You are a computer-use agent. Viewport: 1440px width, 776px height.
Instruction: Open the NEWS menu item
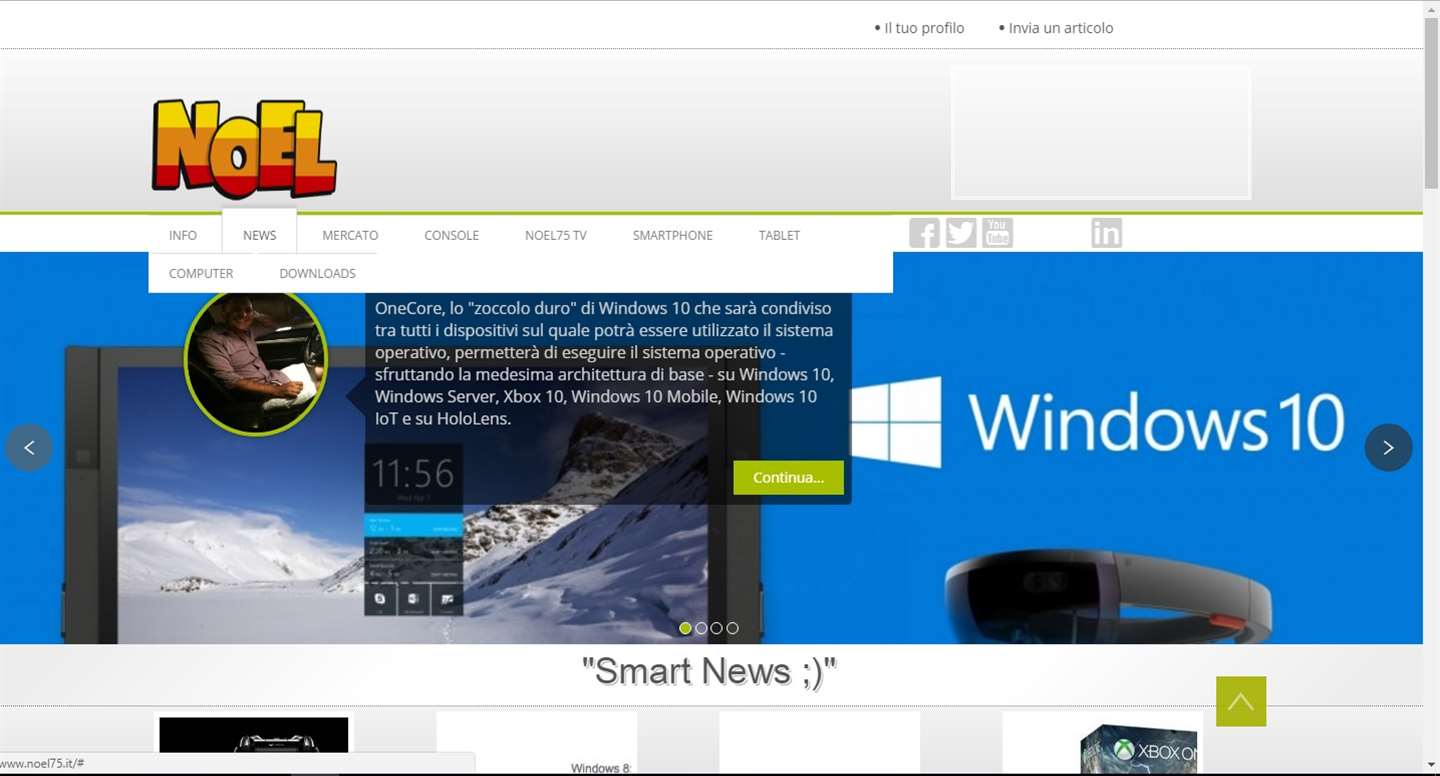click(x=259, y=235)
